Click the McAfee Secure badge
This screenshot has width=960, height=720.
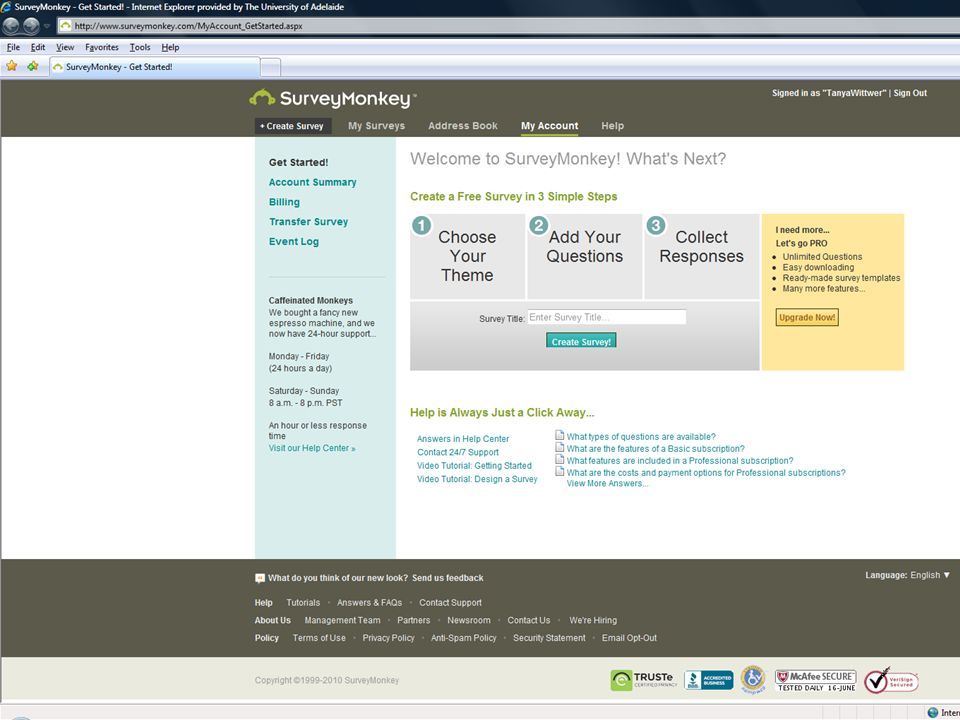816,680
